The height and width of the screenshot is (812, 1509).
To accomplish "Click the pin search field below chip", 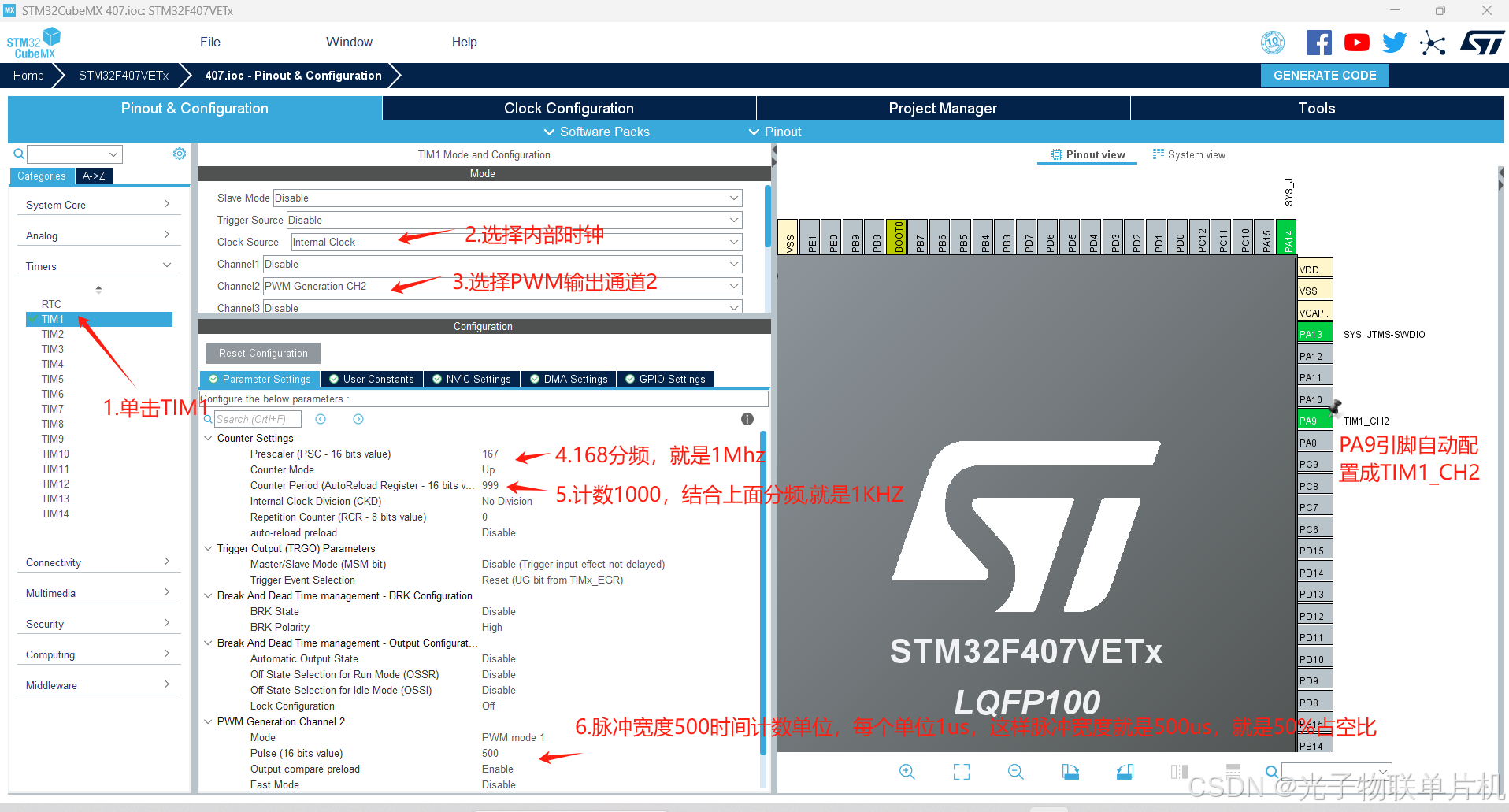I will click(1337, 772).
